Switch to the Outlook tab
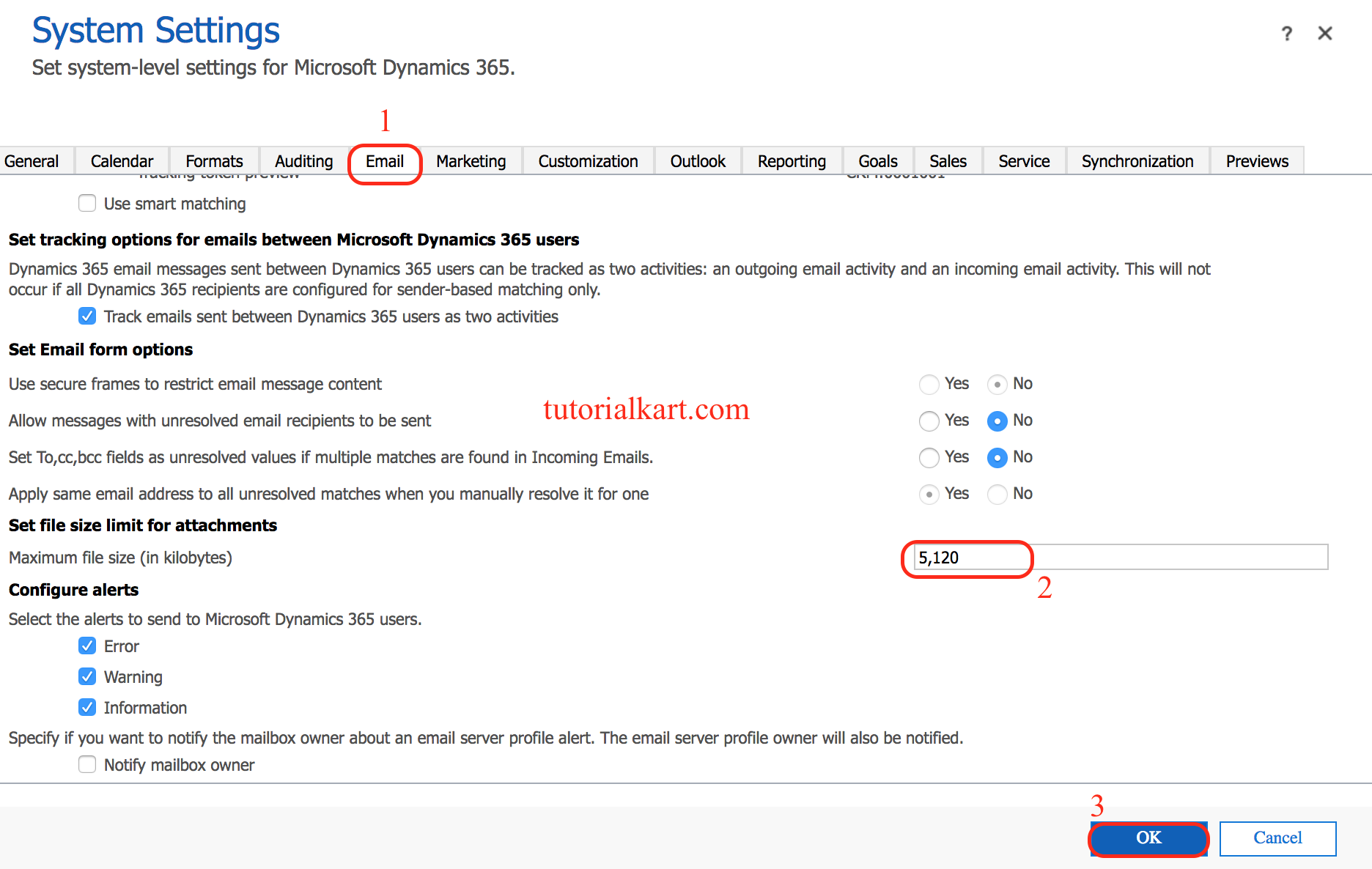The image size is (1372, 869). 697,160
